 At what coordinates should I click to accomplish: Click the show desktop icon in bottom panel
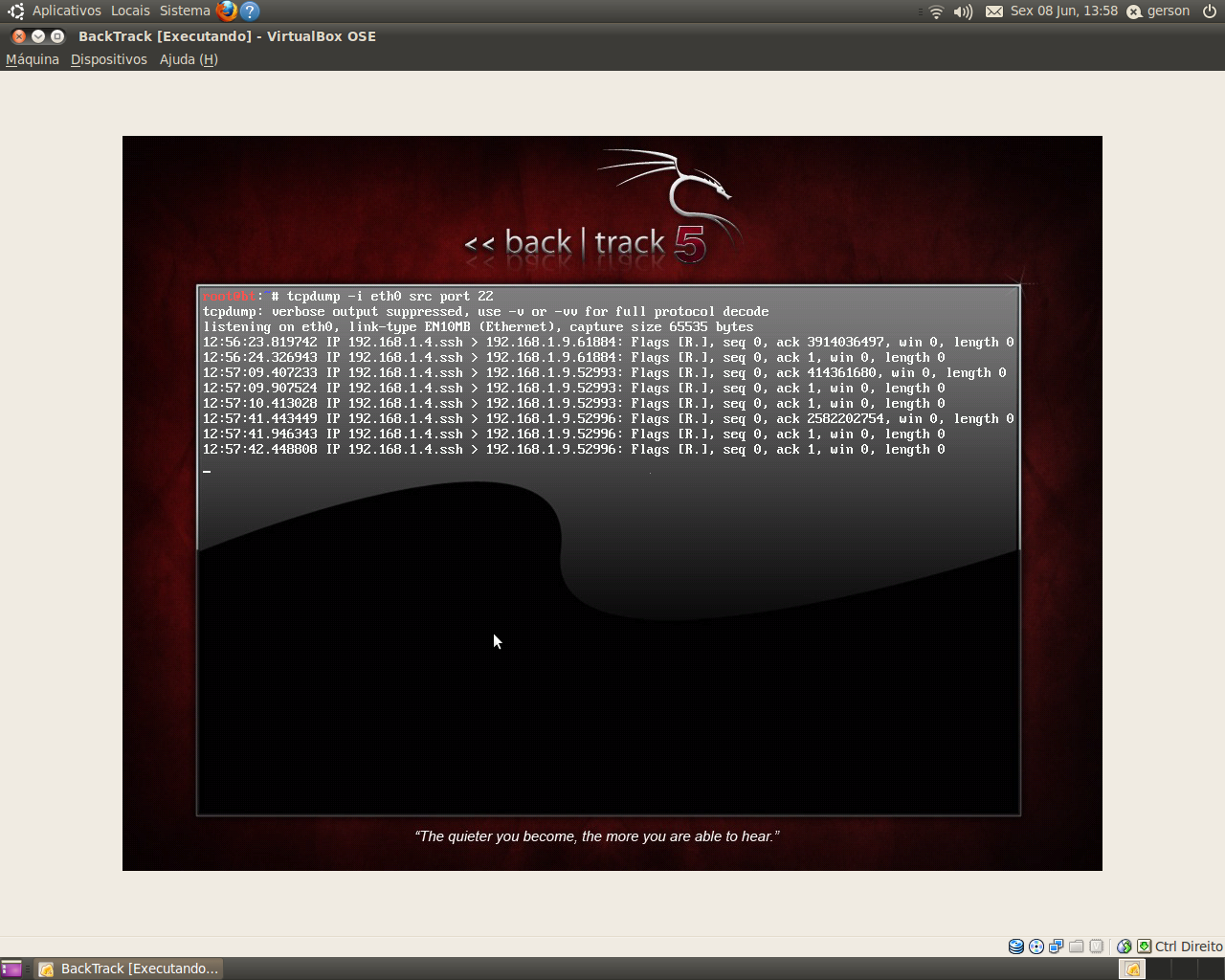pyautogui.click(x=11, y=969)
